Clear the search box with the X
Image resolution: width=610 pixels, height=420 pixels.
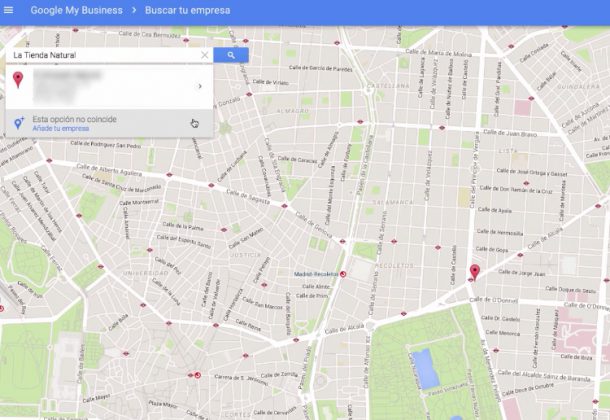[205, 55]
